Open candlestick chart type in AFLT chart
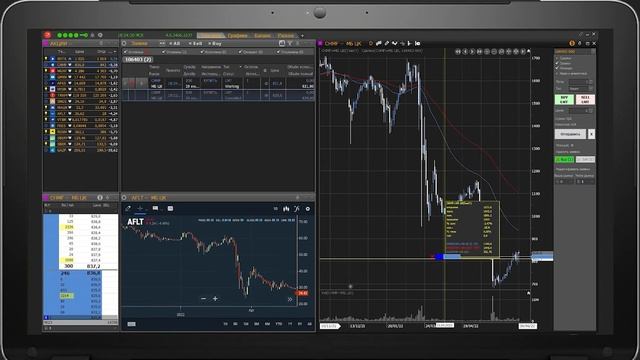 286,209
